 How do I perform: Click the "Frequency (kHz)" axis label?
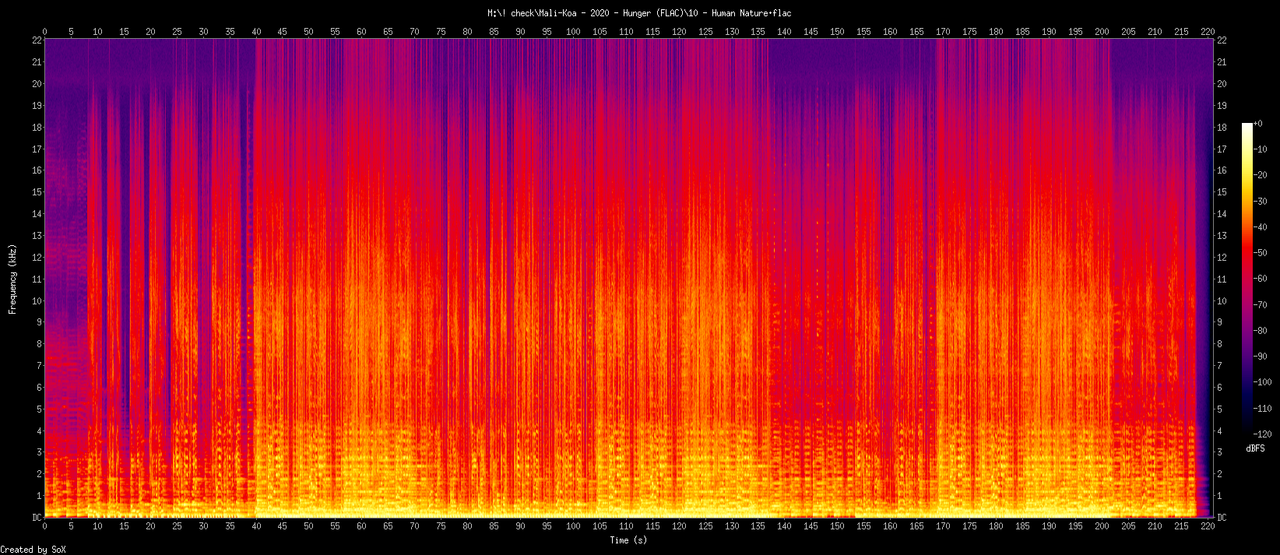pyautogui.click(x=13, y=278)
